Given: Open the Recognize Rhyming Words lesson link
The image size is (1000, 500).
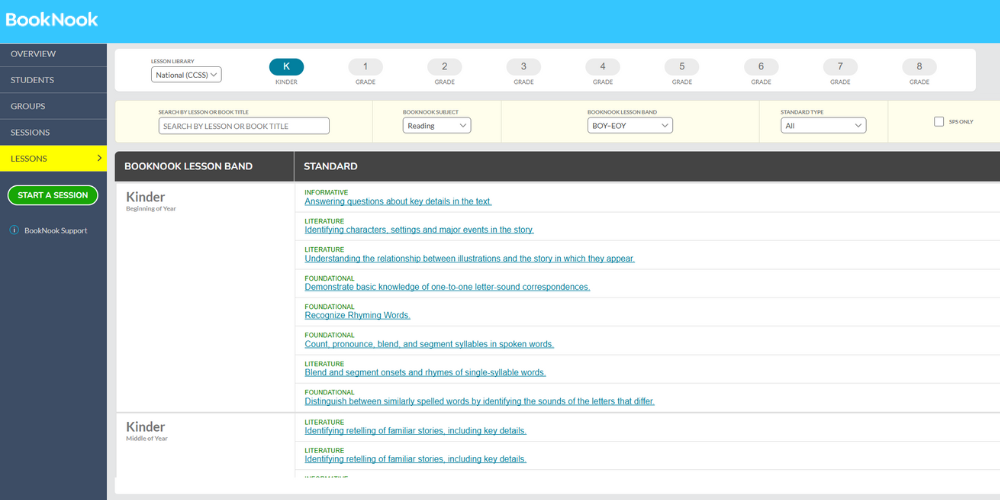Looking at the screenshot, I should tap(357, 316).
